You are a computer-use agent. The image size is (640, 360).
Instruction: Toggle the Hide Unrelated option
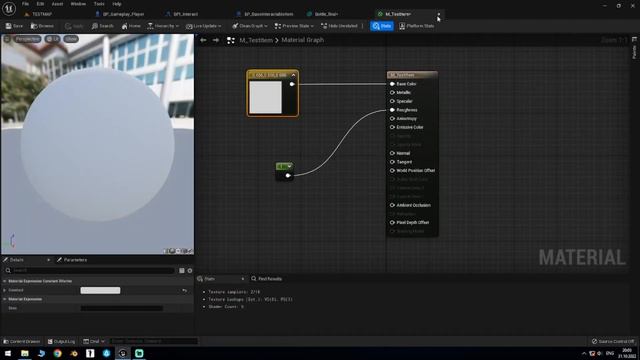tap(339, 26)
